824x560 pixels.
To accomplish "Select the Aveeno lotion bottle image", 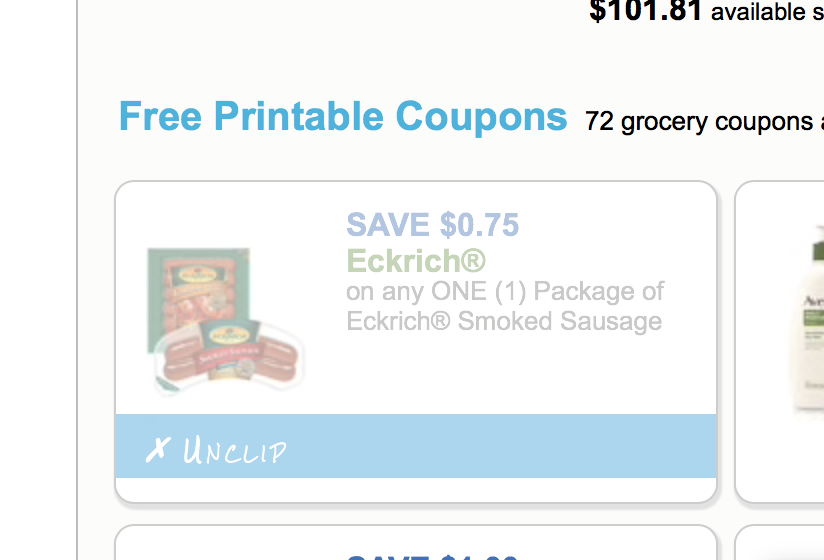I will (x=806, y=320).
